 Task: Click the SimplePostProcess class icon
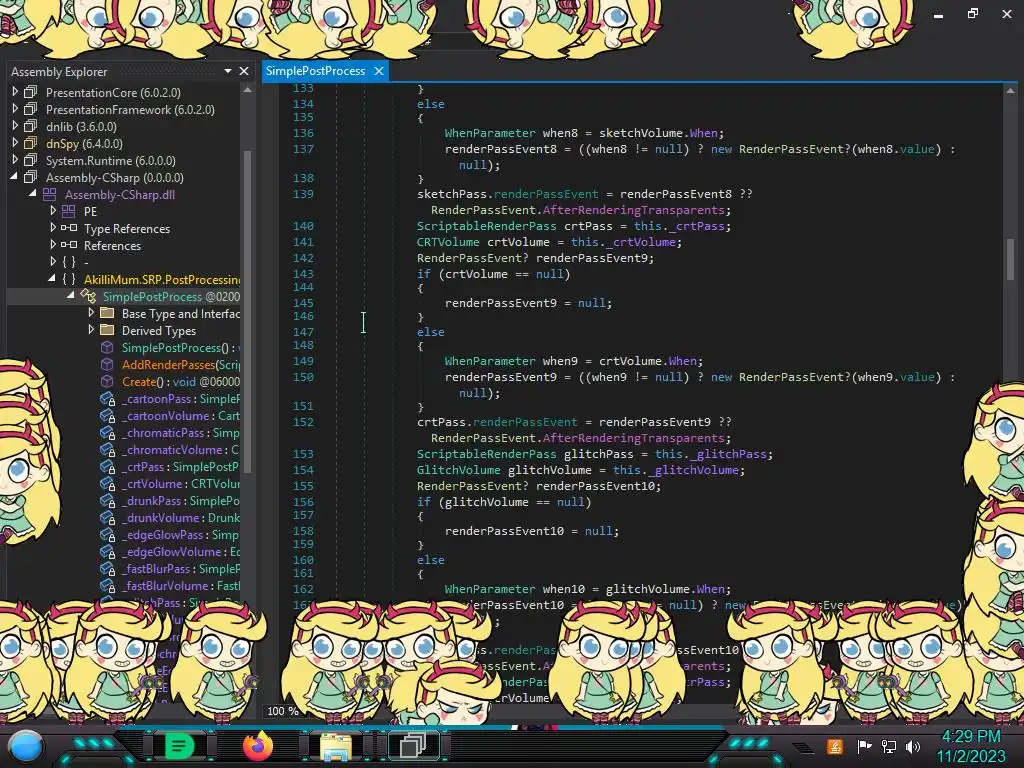click(x=88, y=296)
